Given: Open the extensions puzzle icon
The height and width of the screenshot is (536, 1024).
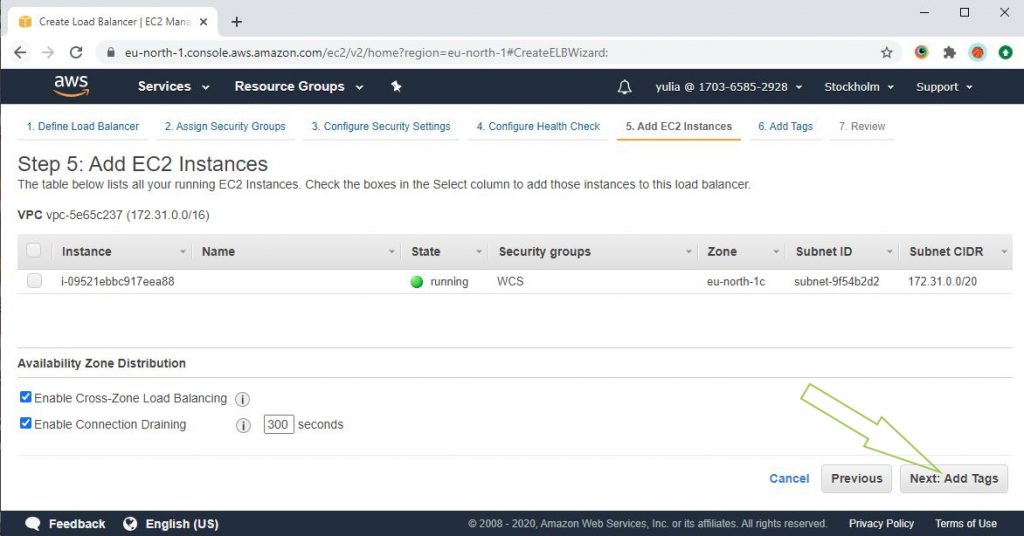Looking at the screenshot, I should coord(950,52).
